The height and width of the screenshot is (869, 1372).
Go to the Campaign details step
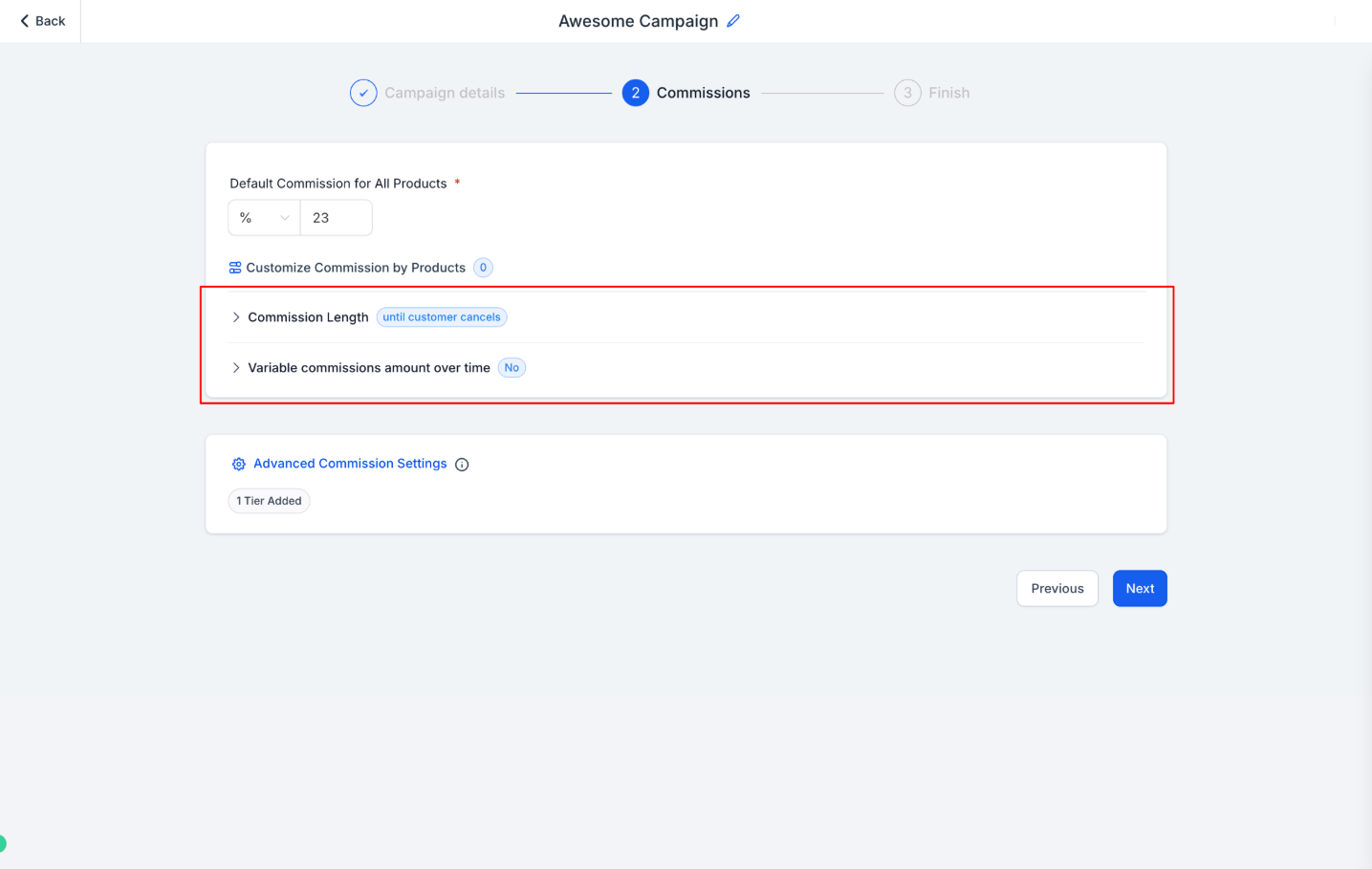click(445, 93)
